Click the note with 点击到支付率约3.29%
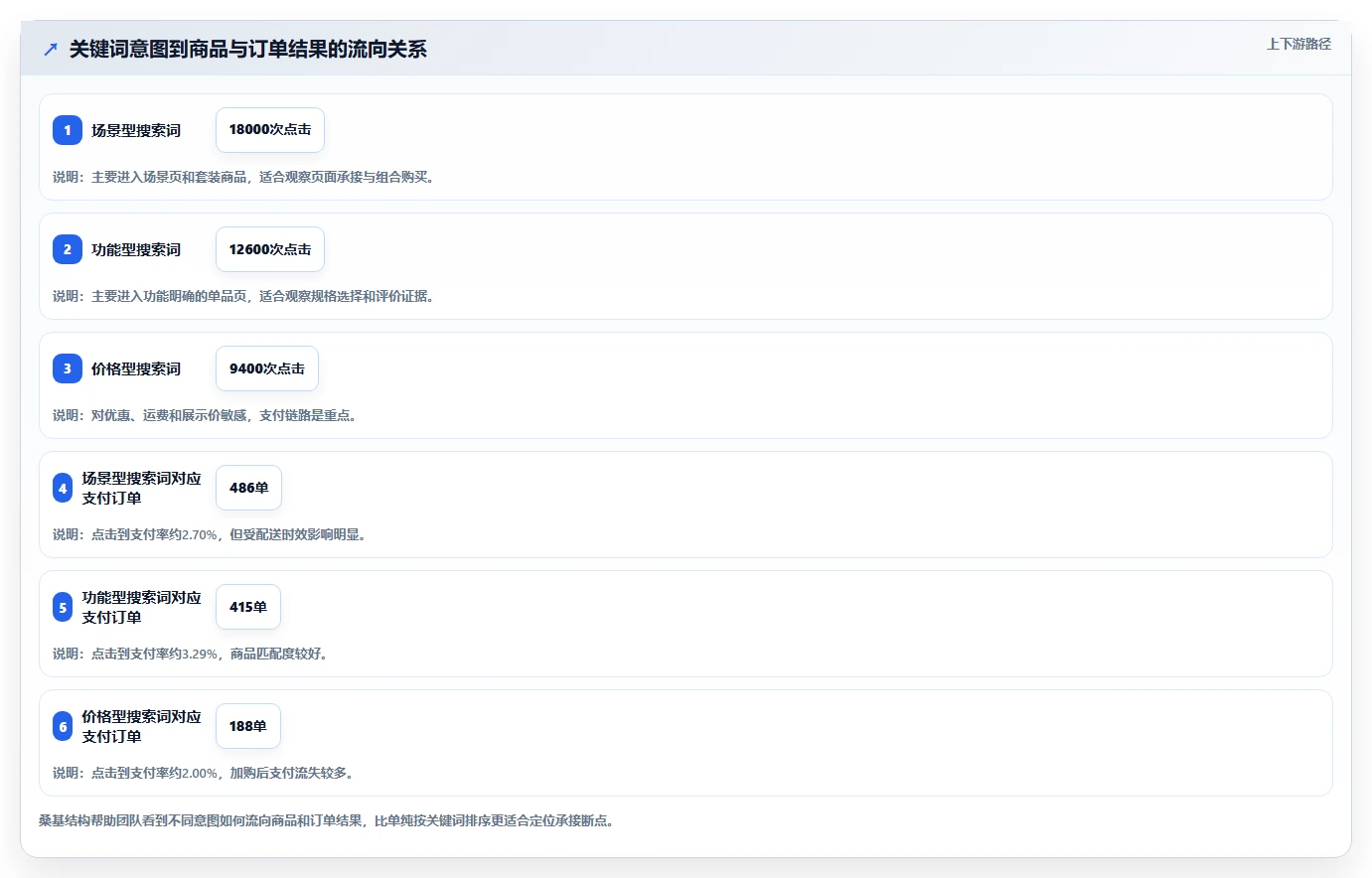 tap(192, 654)
